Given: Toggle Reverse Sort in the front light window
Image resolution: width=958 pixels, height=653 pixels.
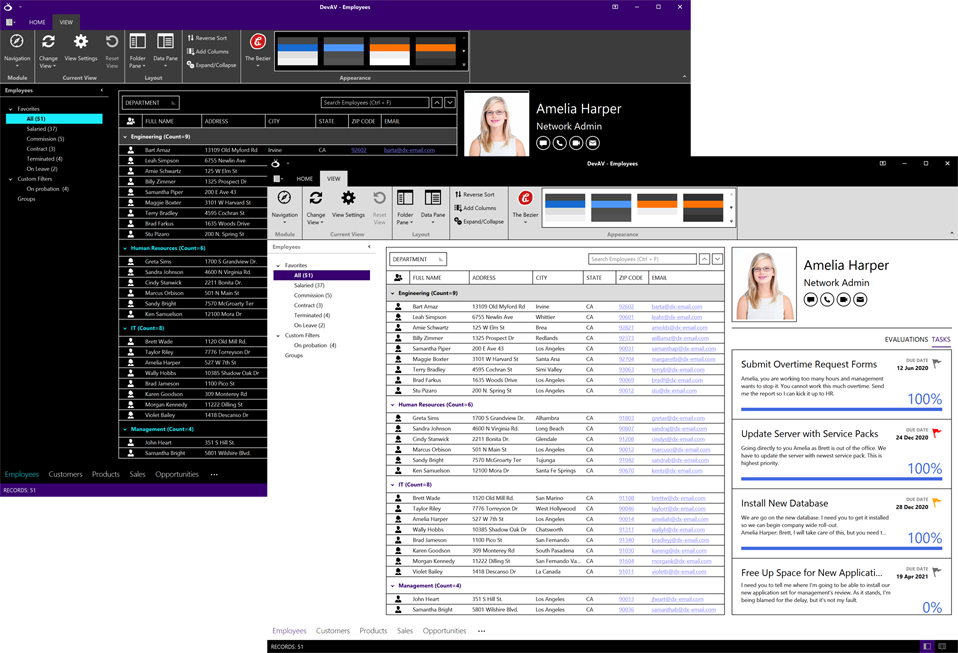Looking at the screenshot, I should click(x=474, y=194).
